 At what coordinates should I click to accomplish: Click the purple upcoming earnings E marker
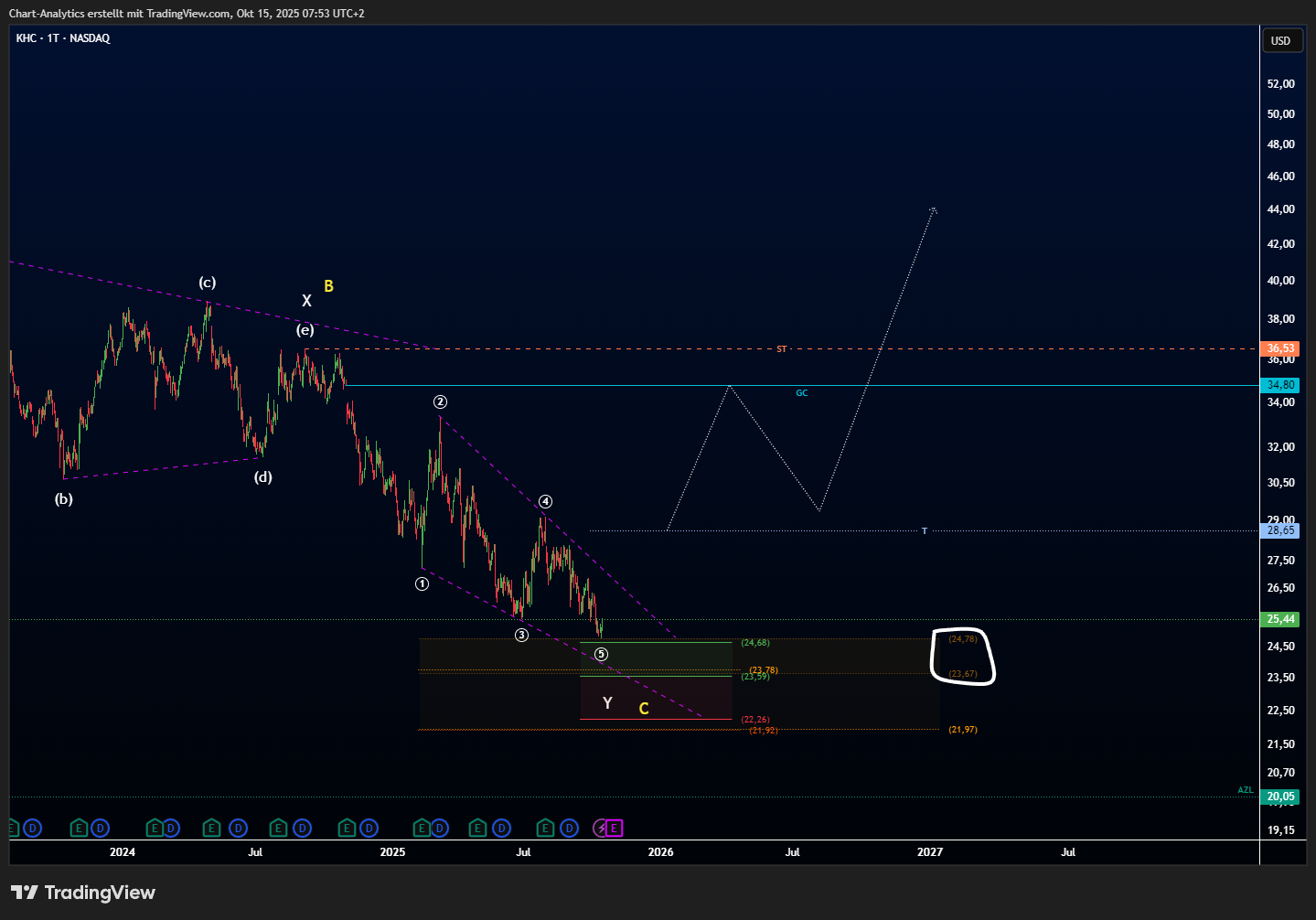point(615,829)
